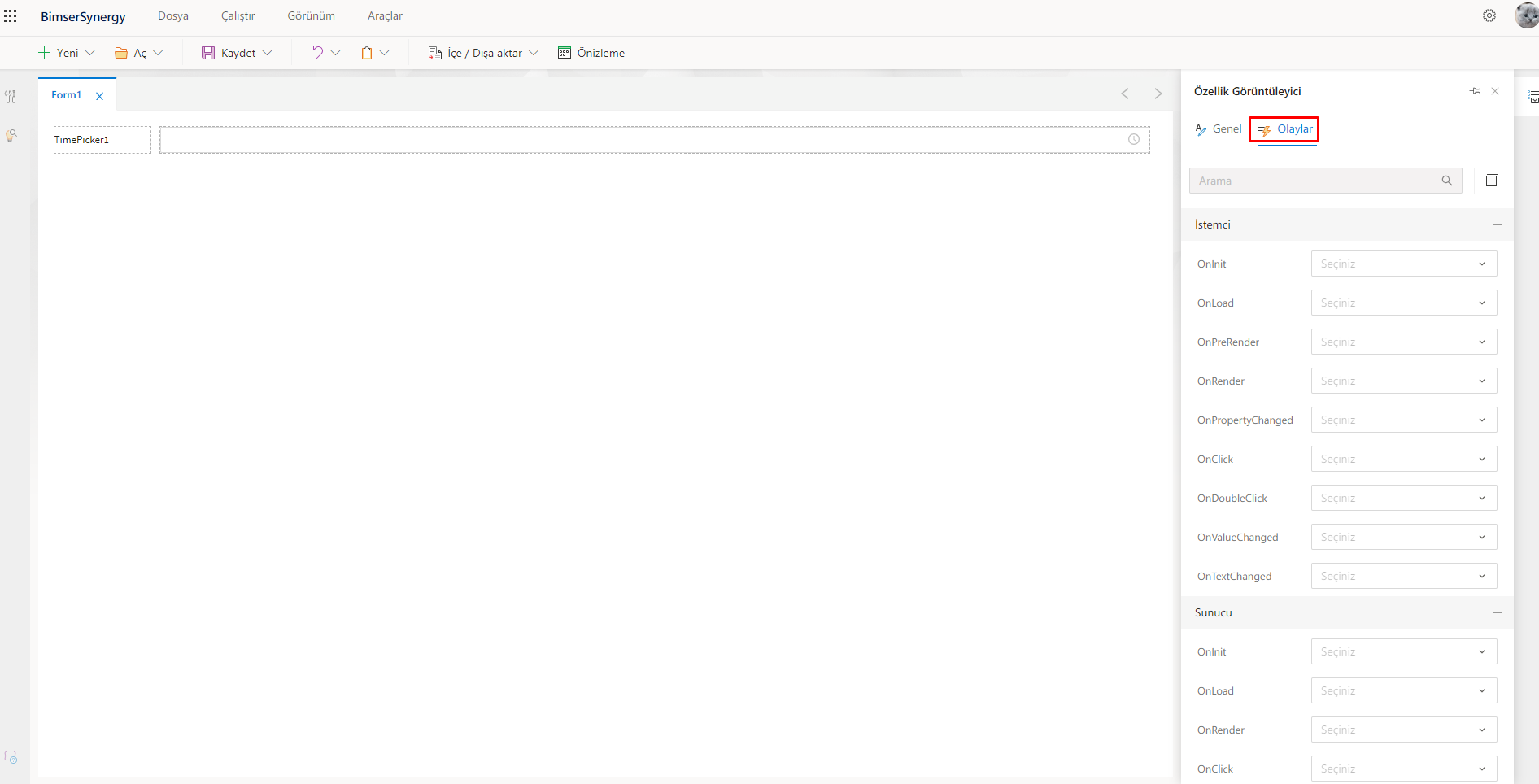This screenshot has width=1539, height=784.
Task: Open the İstemci OnRender dropdown
Action: click(1404, 381)
